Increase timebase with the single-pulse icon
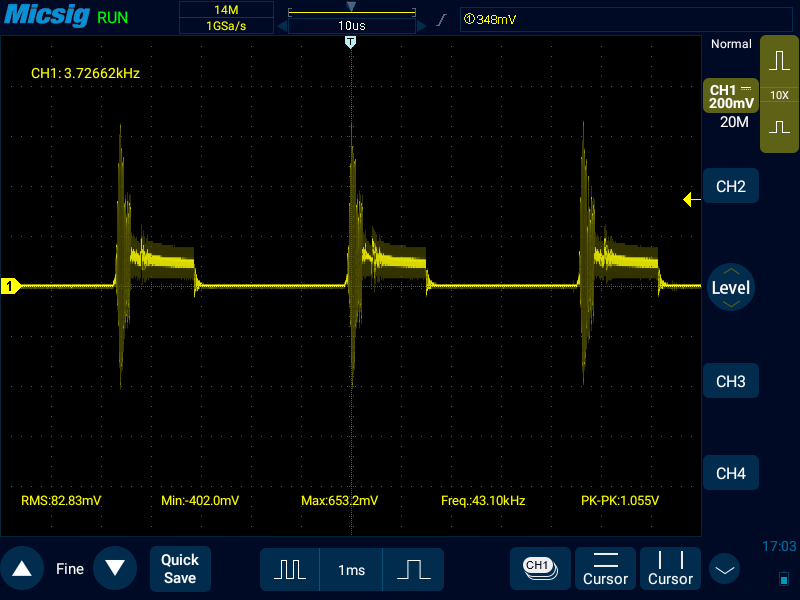 [413, 569]
